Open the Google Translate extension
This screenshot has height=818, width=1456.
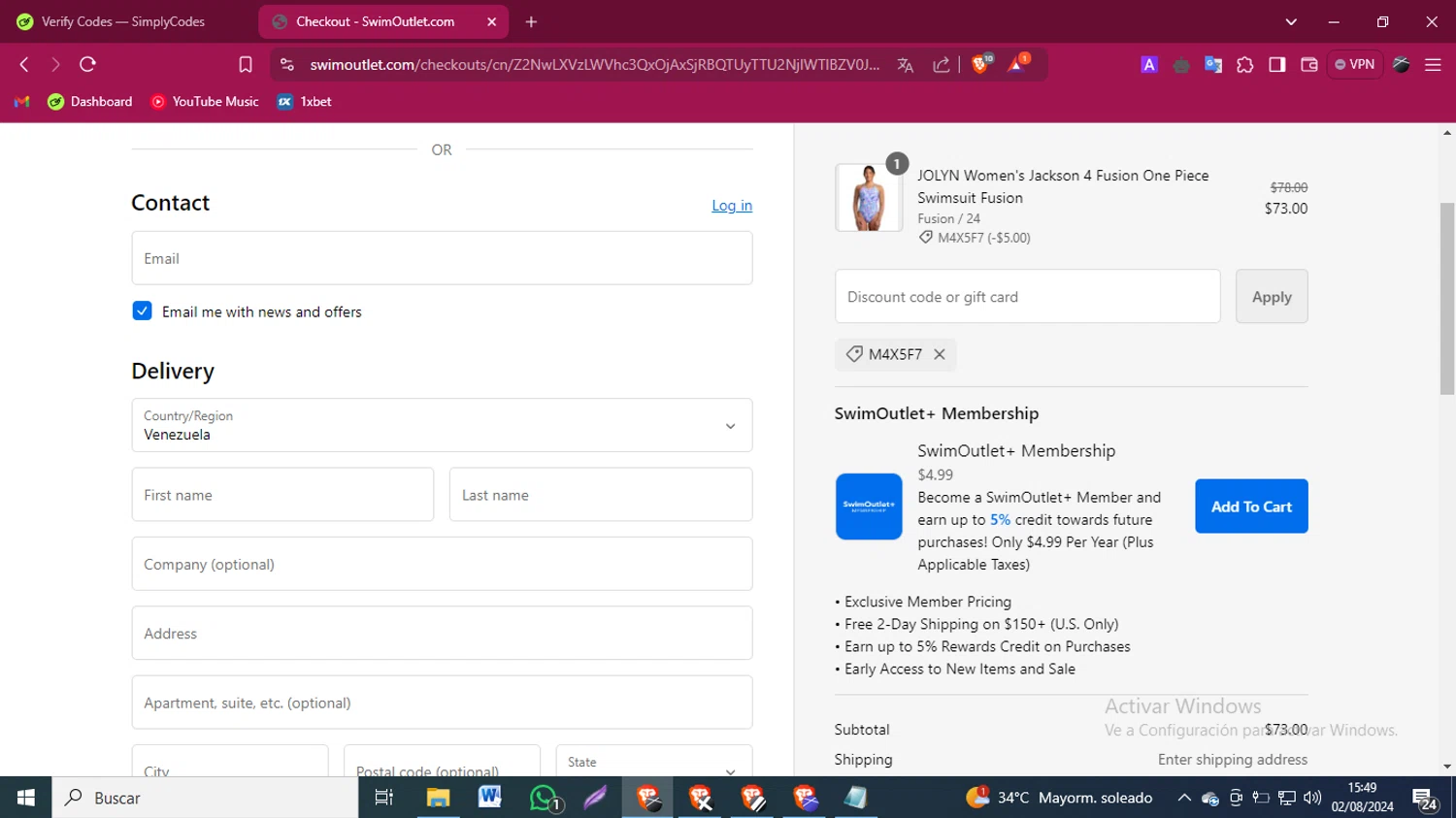[1213, 65]
